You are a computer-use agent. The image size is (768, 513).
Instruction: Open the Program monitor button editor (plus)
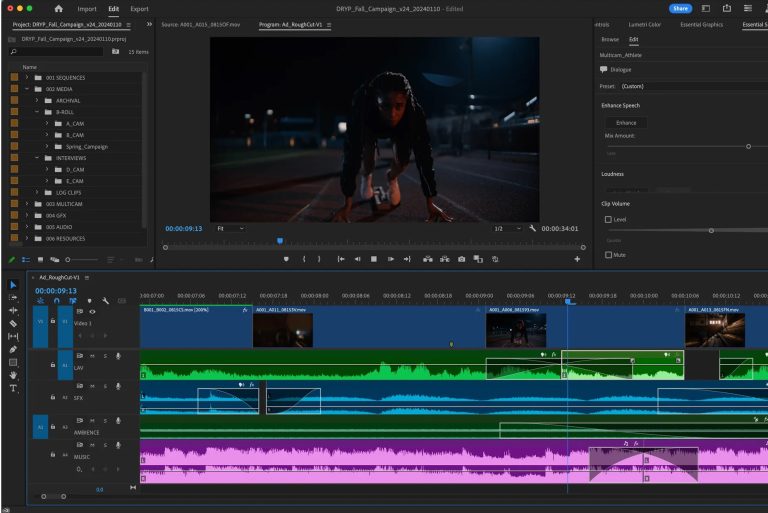click(577, 259)
